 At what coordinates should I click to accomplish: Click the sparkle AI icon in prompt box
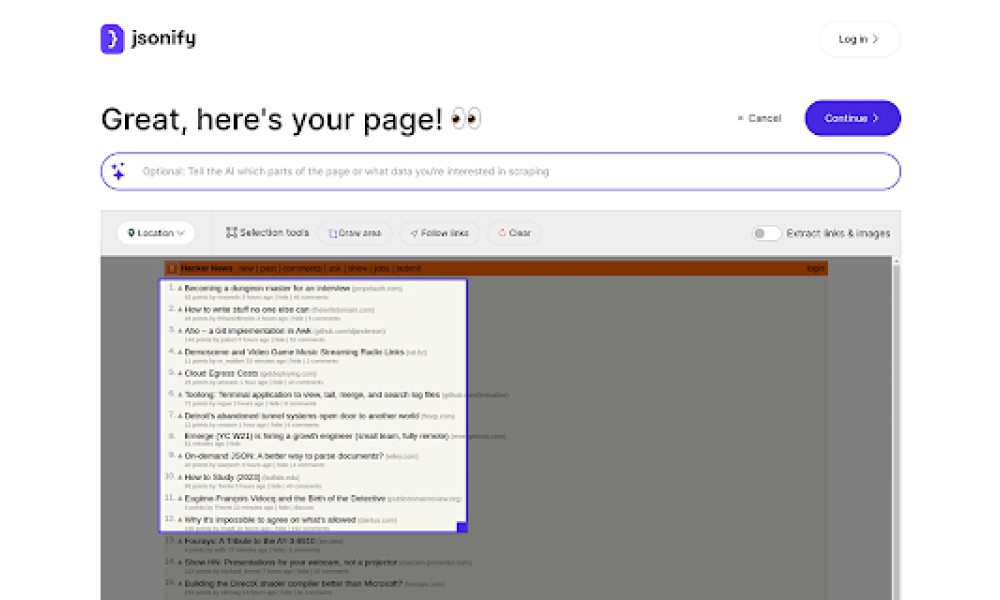click(x=119, y=171)
